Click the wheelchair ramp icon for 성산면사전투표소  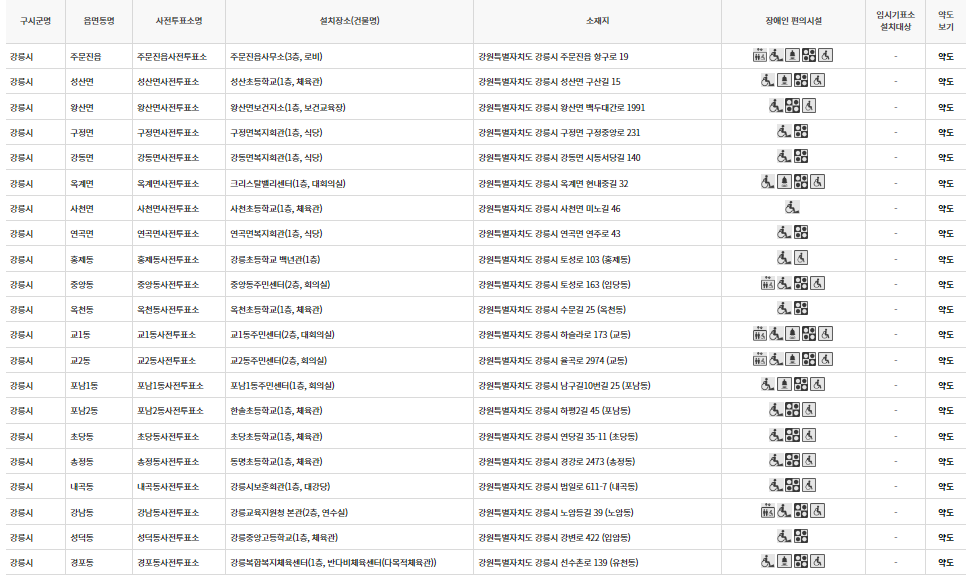pos(767,80)
